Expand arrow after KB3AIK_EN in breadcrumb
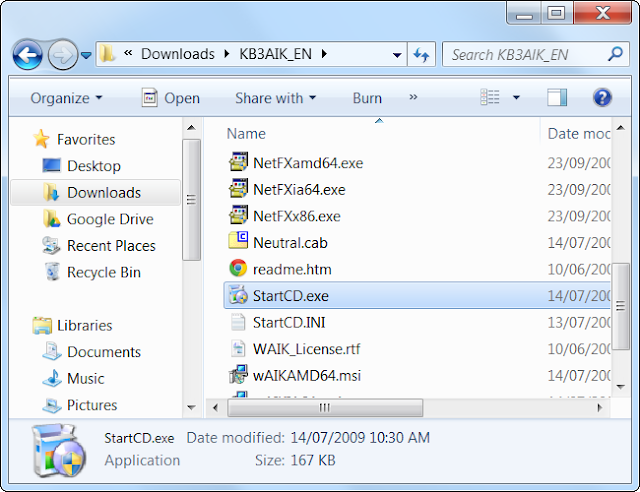Image resolution: width=640 pixels, height=492 pixels. (x=324, y=54)
